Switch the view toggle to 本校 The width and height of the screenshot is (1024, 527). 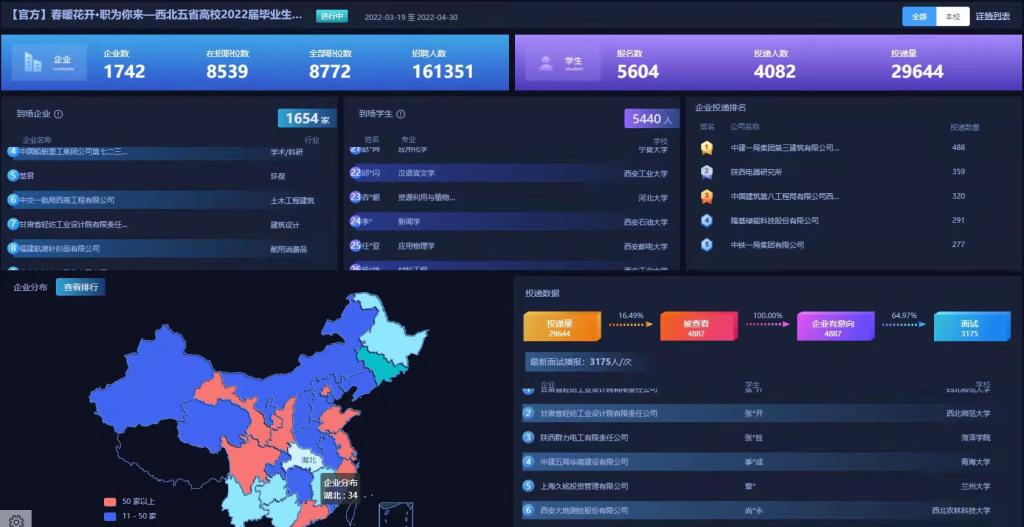(x=951, y=17)
